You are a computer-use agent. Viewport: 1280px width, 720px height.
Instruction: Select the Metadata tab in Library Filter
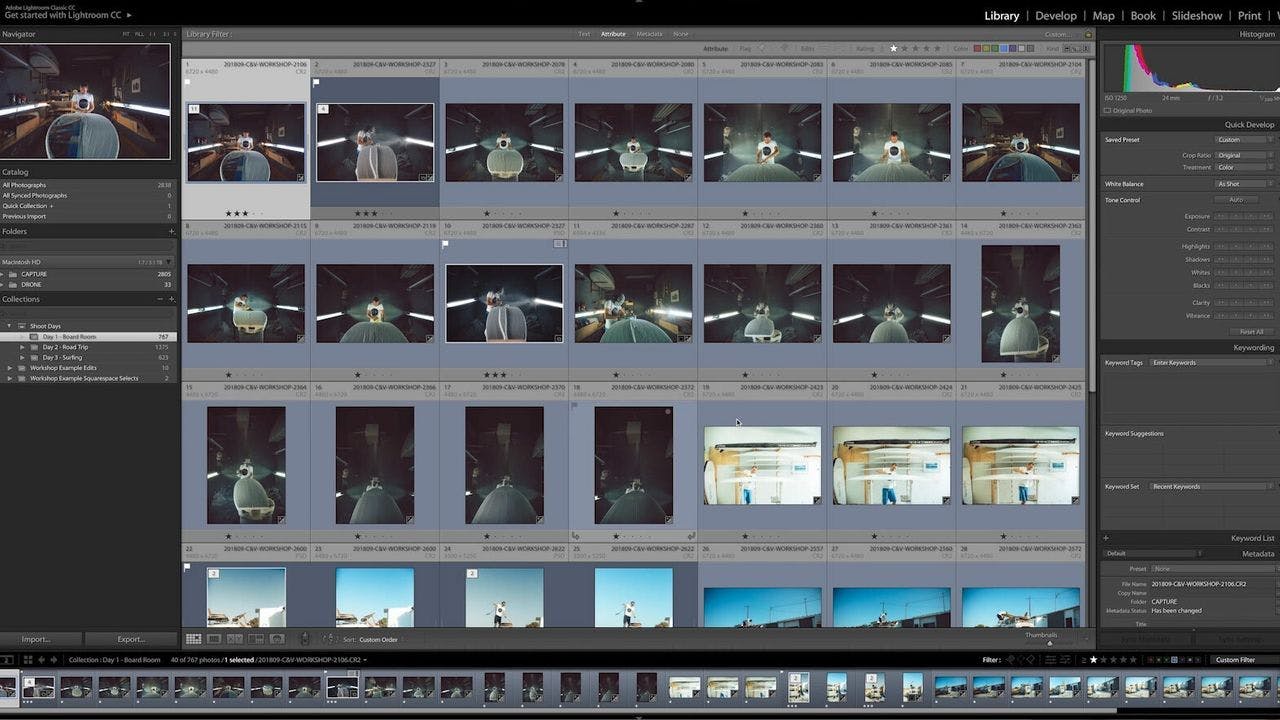[649, 34]
